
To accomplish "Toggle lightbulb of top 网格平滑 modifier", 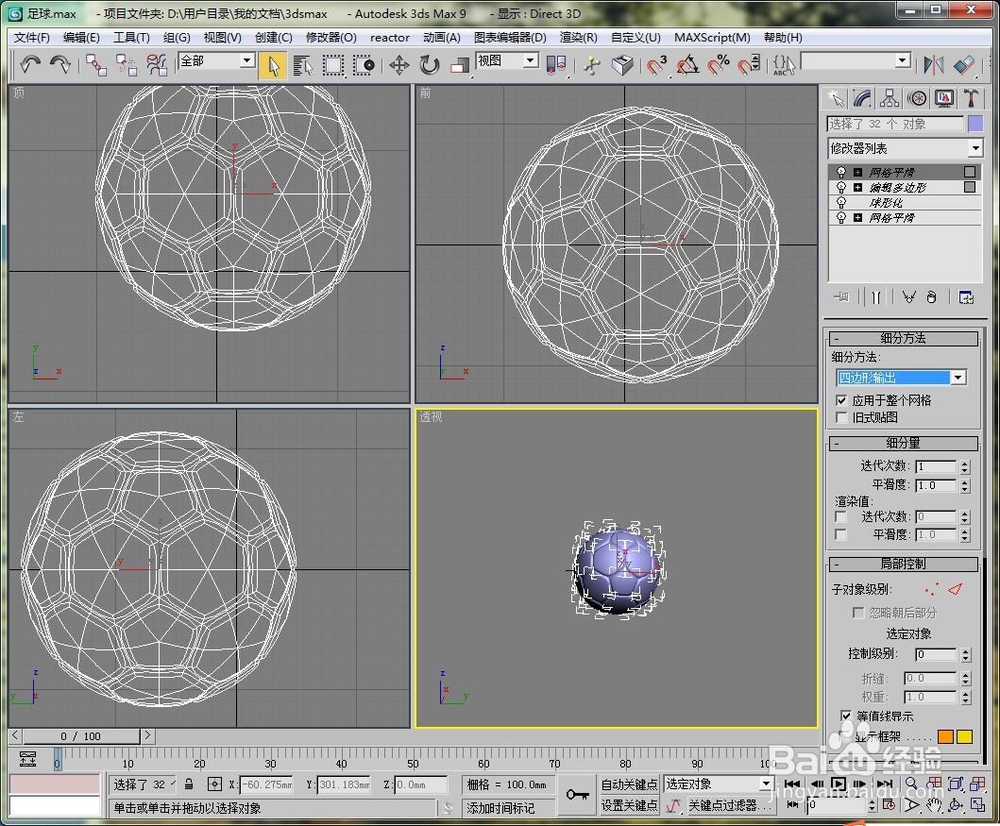I will [x=841, y=172].
